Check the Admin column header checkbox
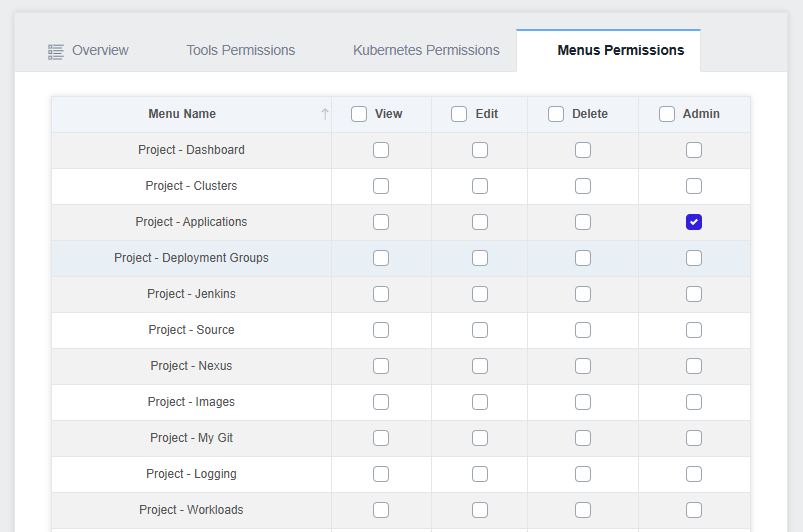This screenshot has width=803, height=532. click(667, 114)
